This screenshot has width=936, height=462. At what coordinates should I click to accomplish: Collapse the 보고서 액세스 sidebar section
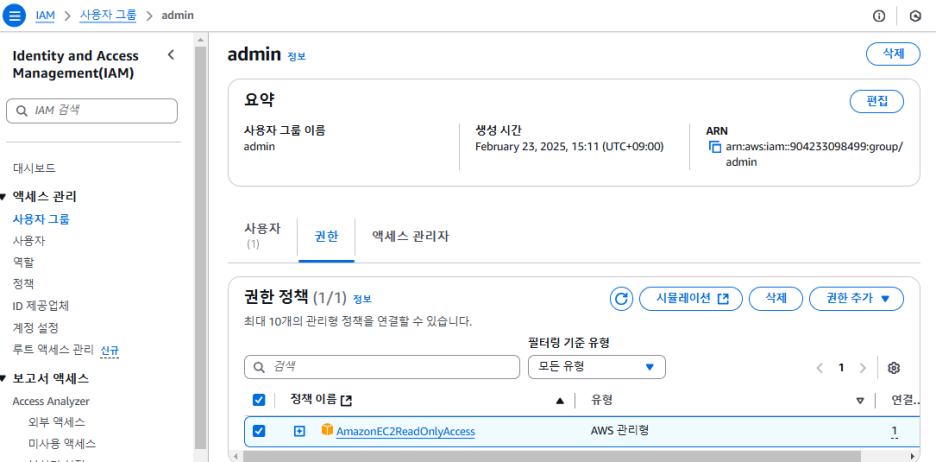click(4, 378)
